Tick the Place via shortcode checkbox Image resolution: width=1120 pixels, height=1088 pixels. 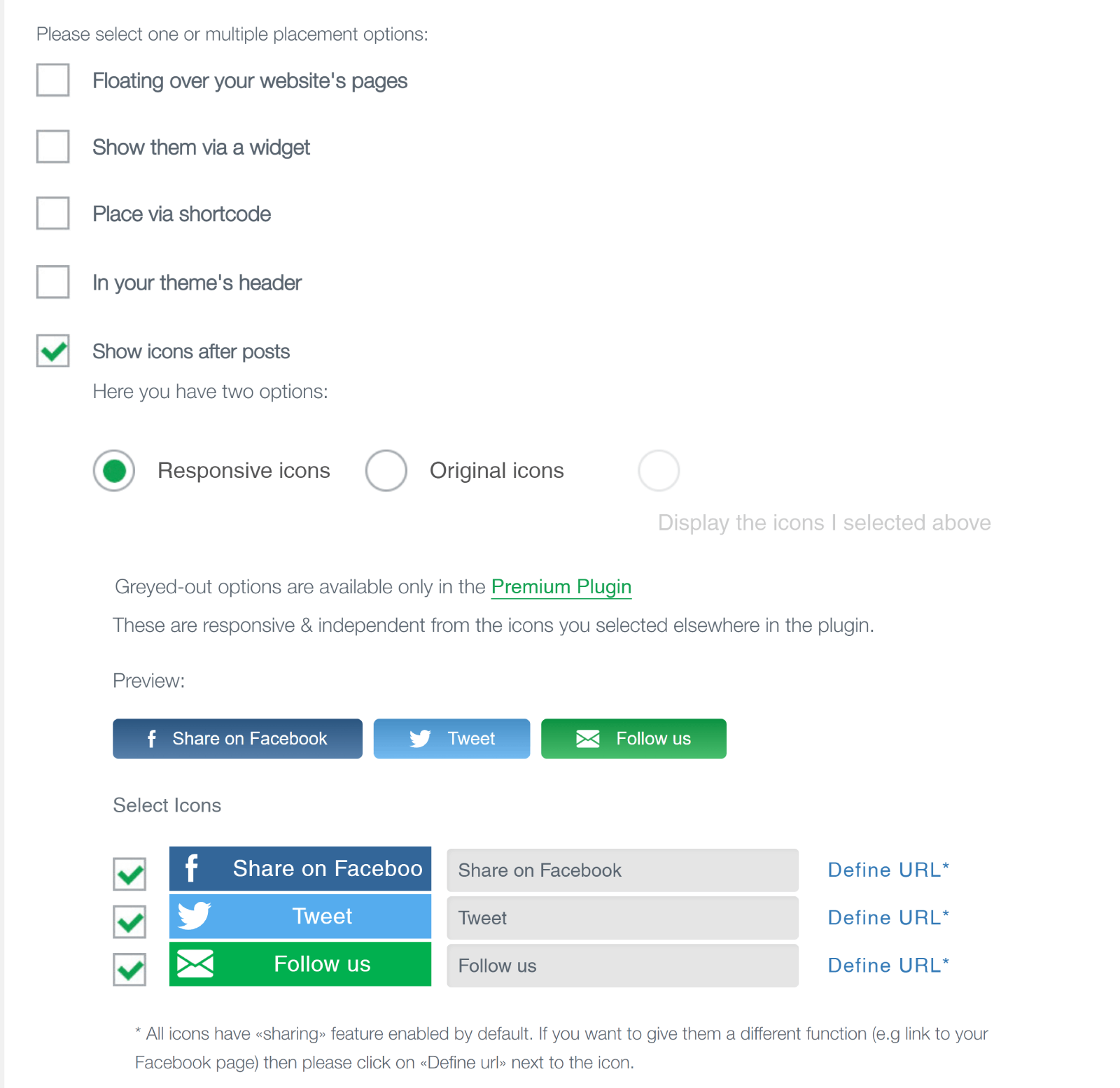[53, 213]
